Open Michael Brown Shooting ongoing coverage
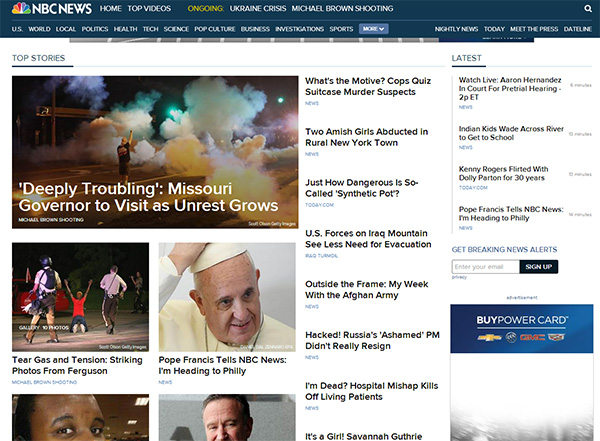The image size is (600, 441). tap(343, 9)
